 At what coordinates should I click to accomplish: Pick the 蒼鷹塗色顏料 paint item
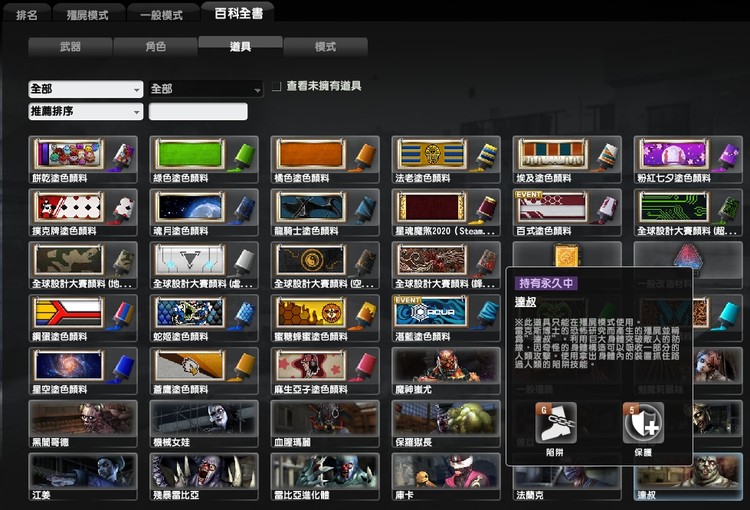pyautogui.click(x=204, y=371)
